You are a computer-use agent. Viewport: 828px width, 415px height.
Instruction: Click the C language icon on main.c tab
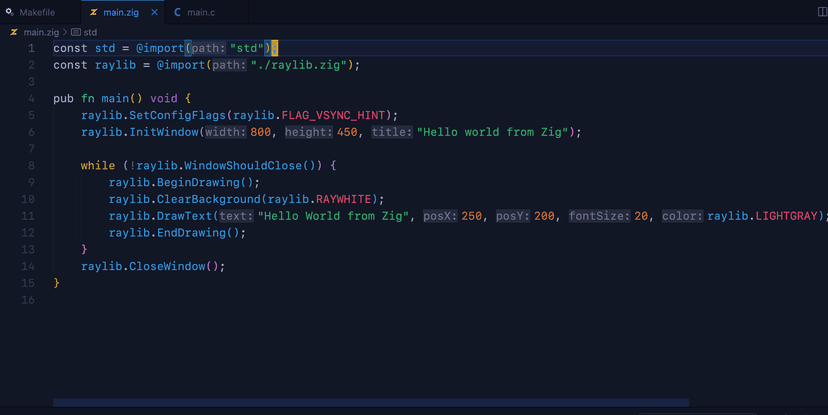point(177,12)
